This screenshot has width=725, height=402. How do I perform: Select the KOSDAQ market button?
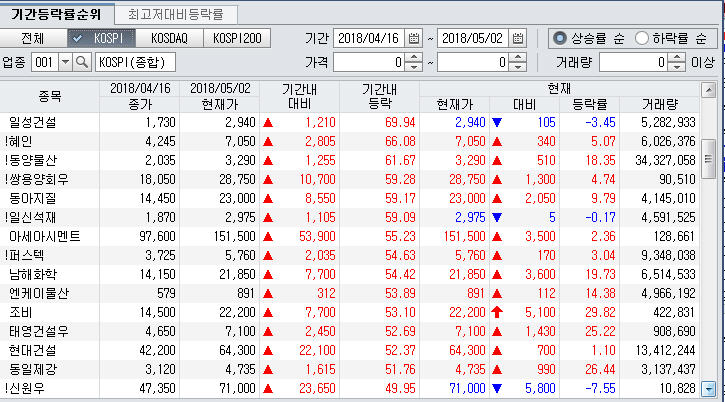(169, 38)
